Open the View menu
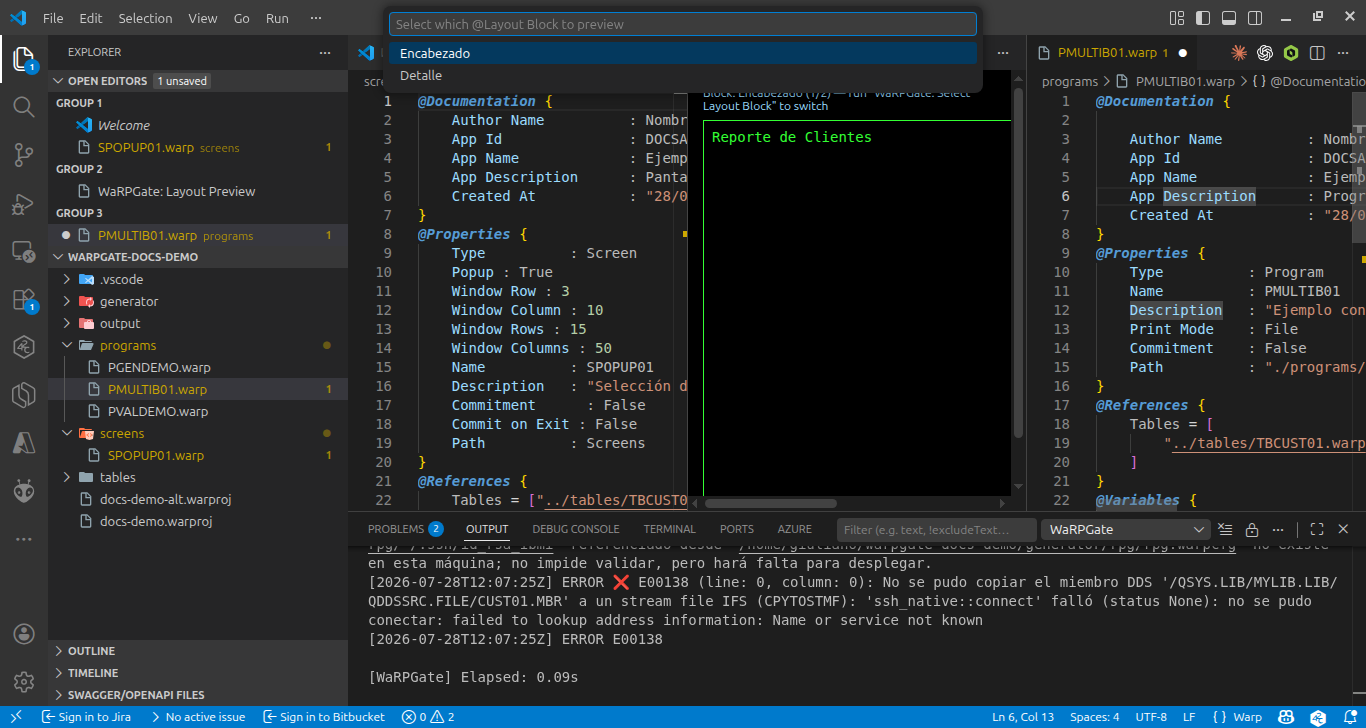The image size is (1366, 728). coord(203,18)
